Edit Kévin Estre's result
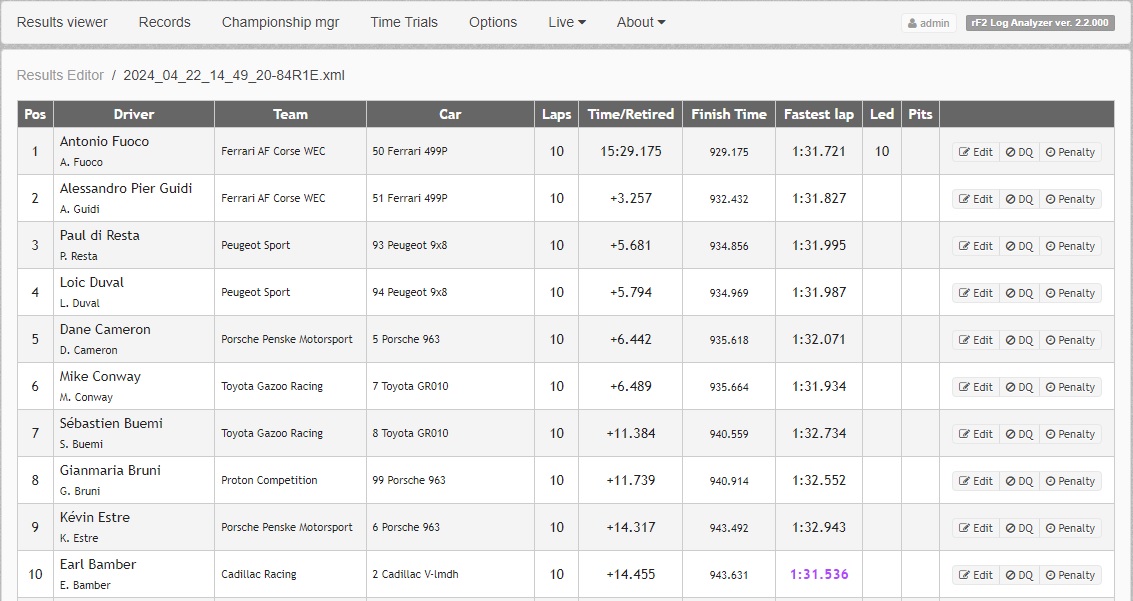1133x601 pixels. coord(975,527)
